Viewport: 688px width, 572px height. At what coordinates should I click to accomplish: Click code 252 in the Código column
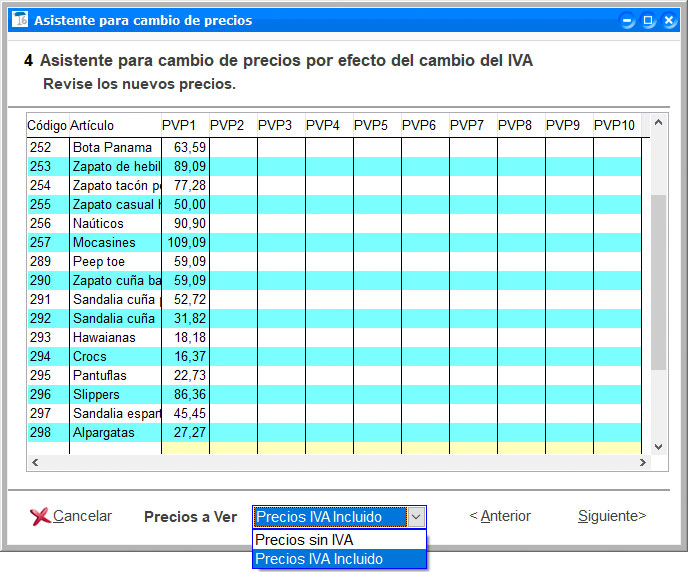[48, 147]
